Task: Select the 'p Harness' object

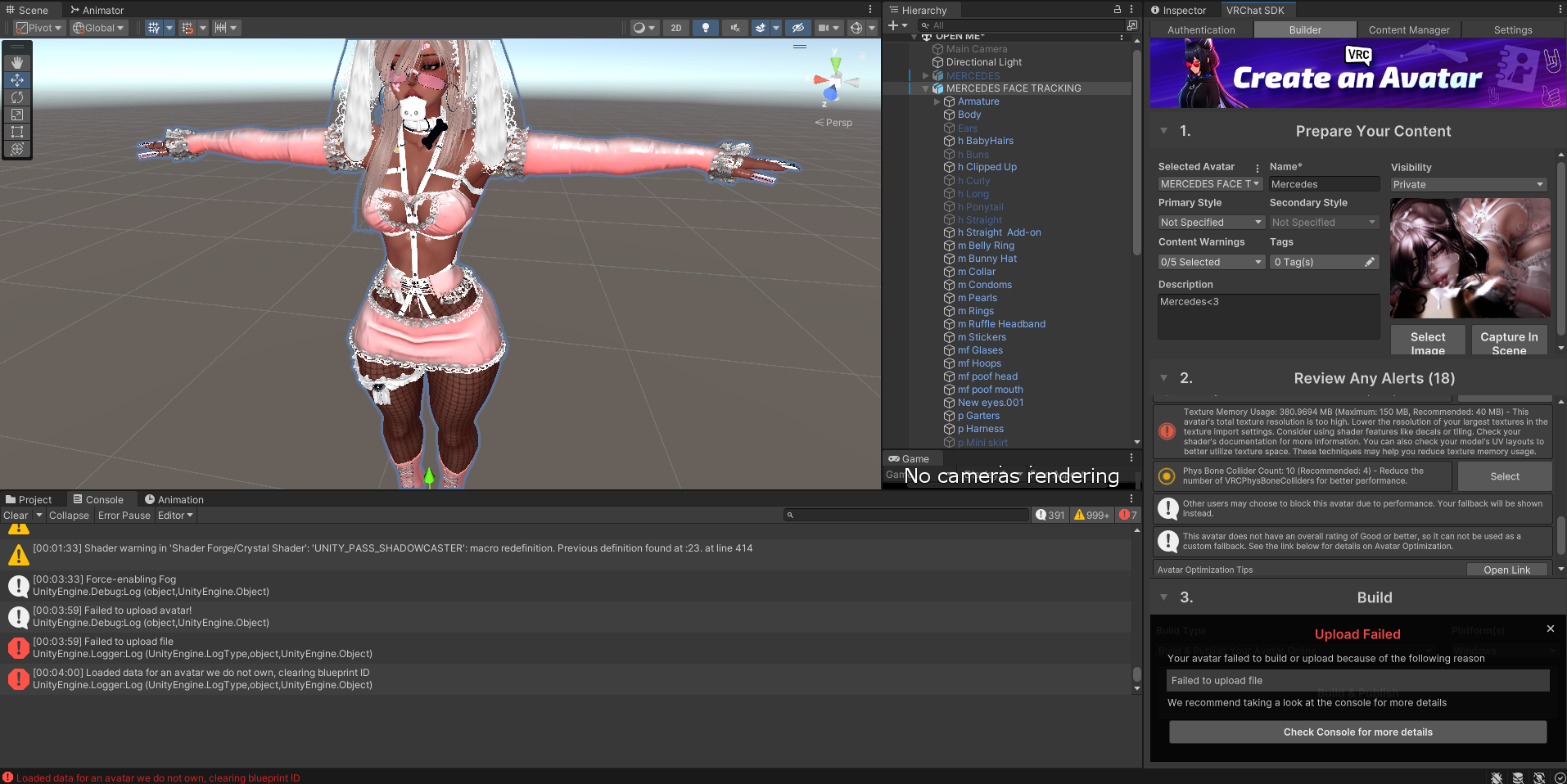Action: pos(980,429)
